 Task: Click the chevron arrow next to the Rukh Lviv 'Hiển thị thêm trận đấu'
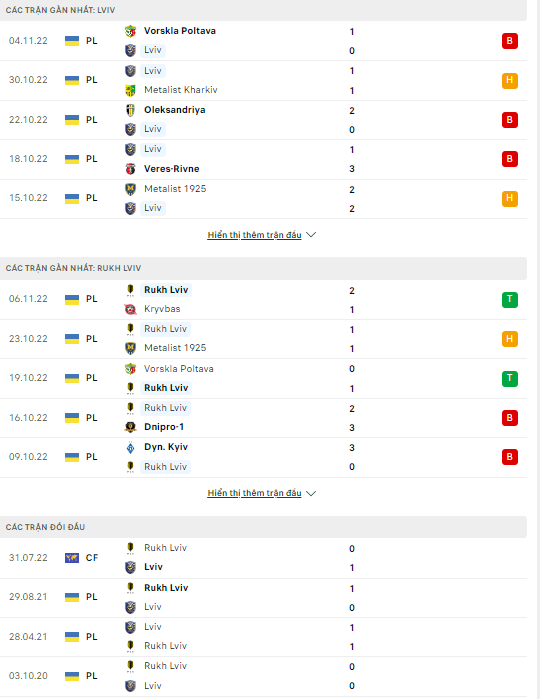pyautogui.click(x=311, y=493)
